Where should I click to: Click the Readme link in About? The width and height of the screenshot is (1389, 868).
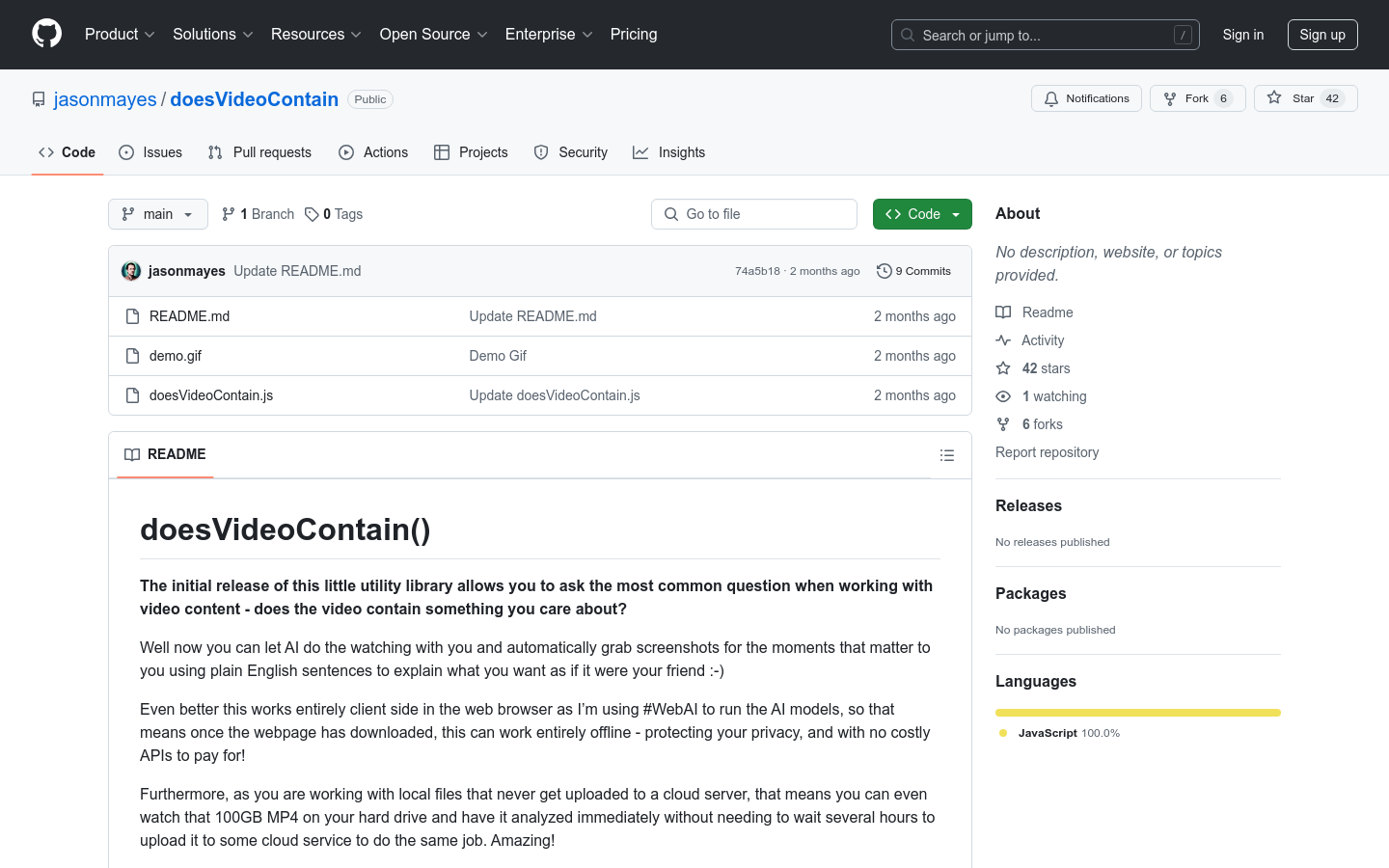pos(1034,312)
